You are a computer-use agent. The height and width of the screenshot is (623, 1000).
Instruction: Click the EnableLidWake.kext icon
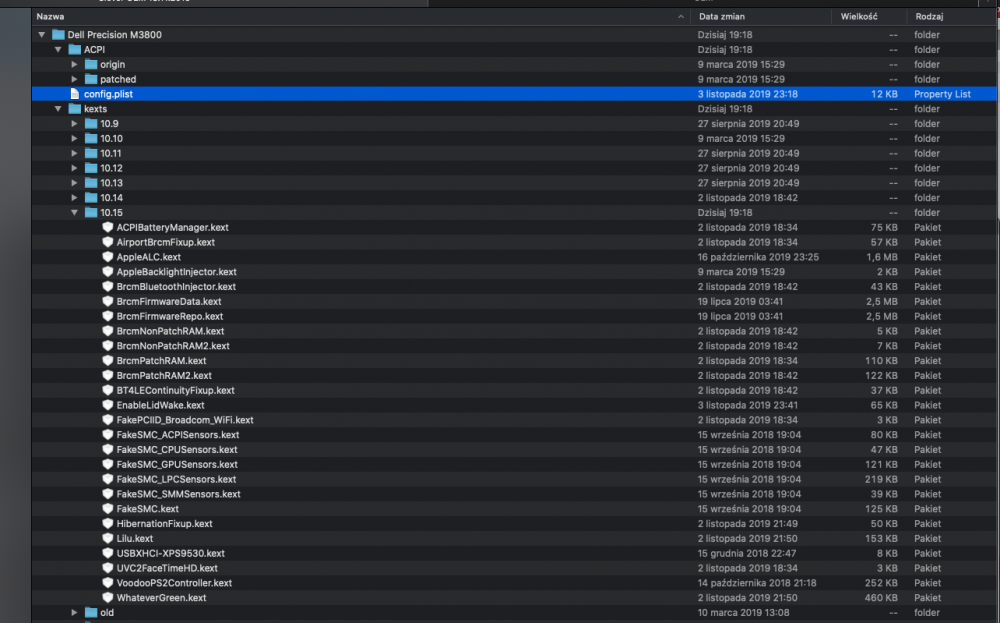(x=108, y=406)
